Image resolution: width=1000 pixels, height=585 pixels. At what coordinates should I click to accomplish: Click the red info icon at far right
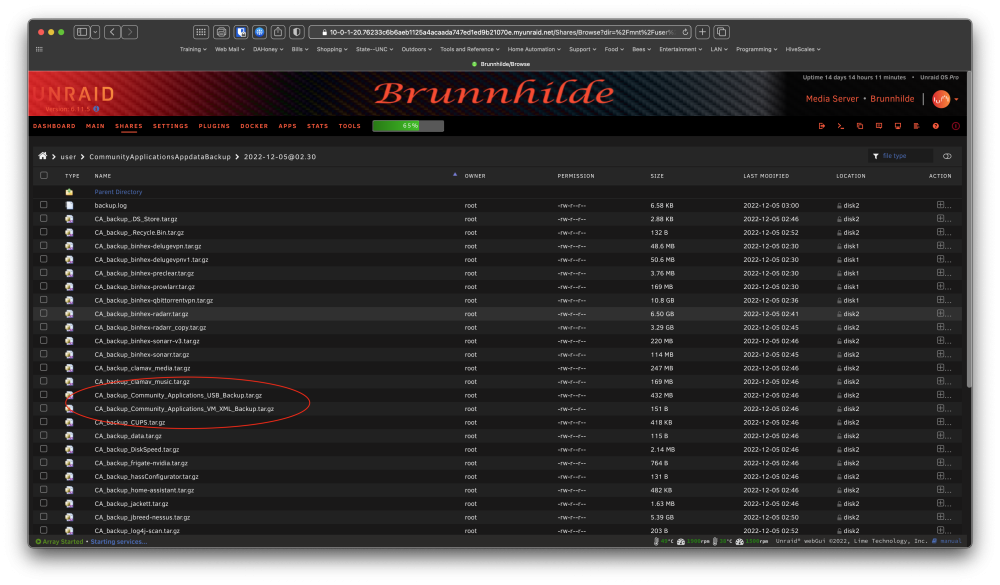pos(955,126)
